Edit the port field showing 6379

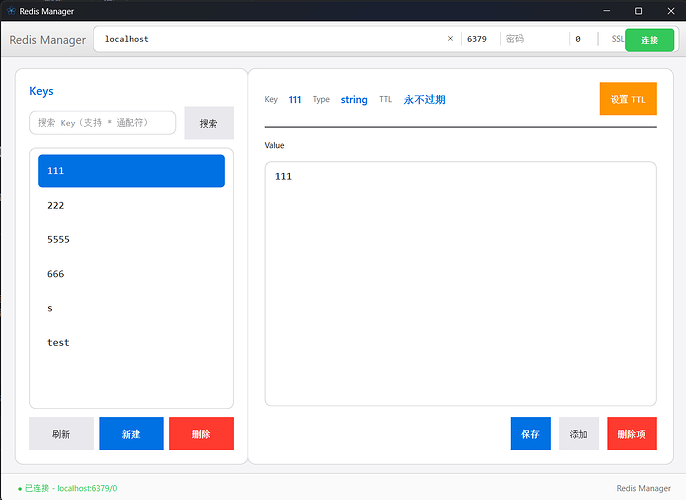480,39
